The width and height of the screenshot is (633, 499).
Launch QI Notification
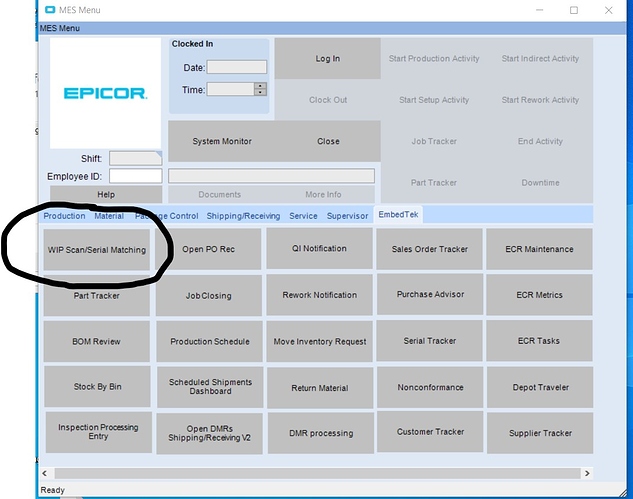319,248
